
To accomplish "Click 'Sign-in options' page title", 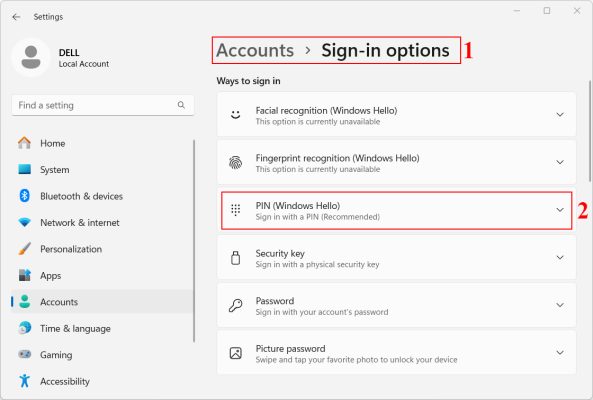I will [385, 50].
